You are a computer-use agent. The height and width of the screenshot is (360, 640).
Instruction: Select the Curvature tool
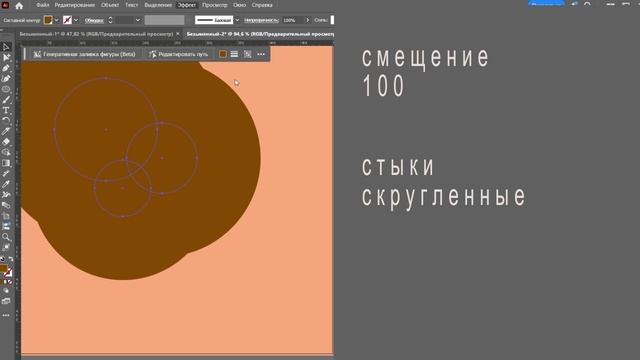pos(6,78)
